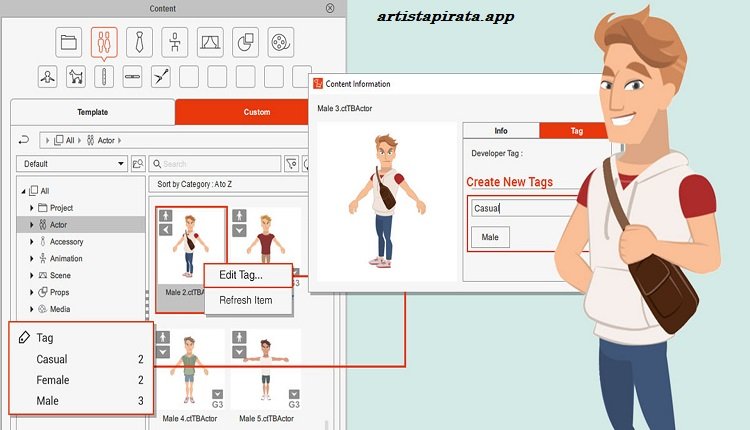Click the Tag label icon in Tag panel
The image size is (750, 430).
24,338
